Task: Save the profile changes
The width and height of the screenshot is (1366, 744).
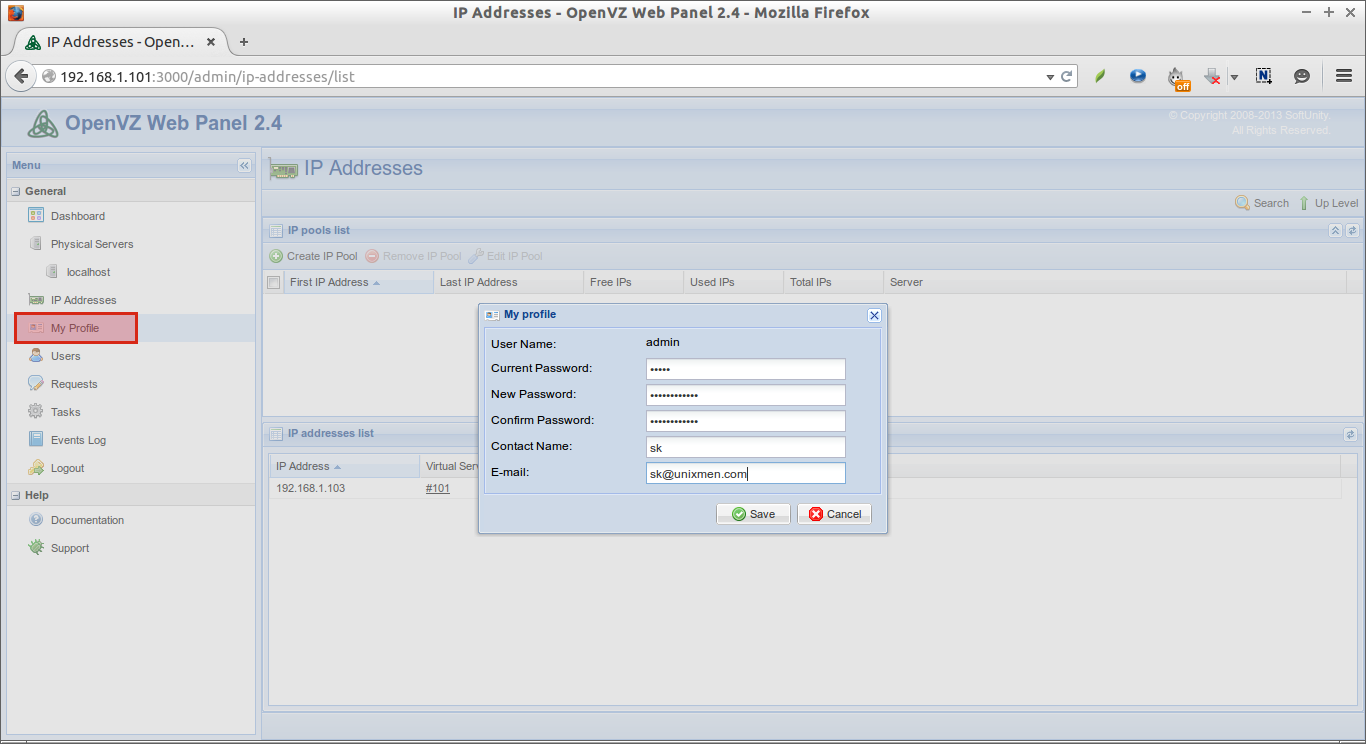Action: coord(753,514)
